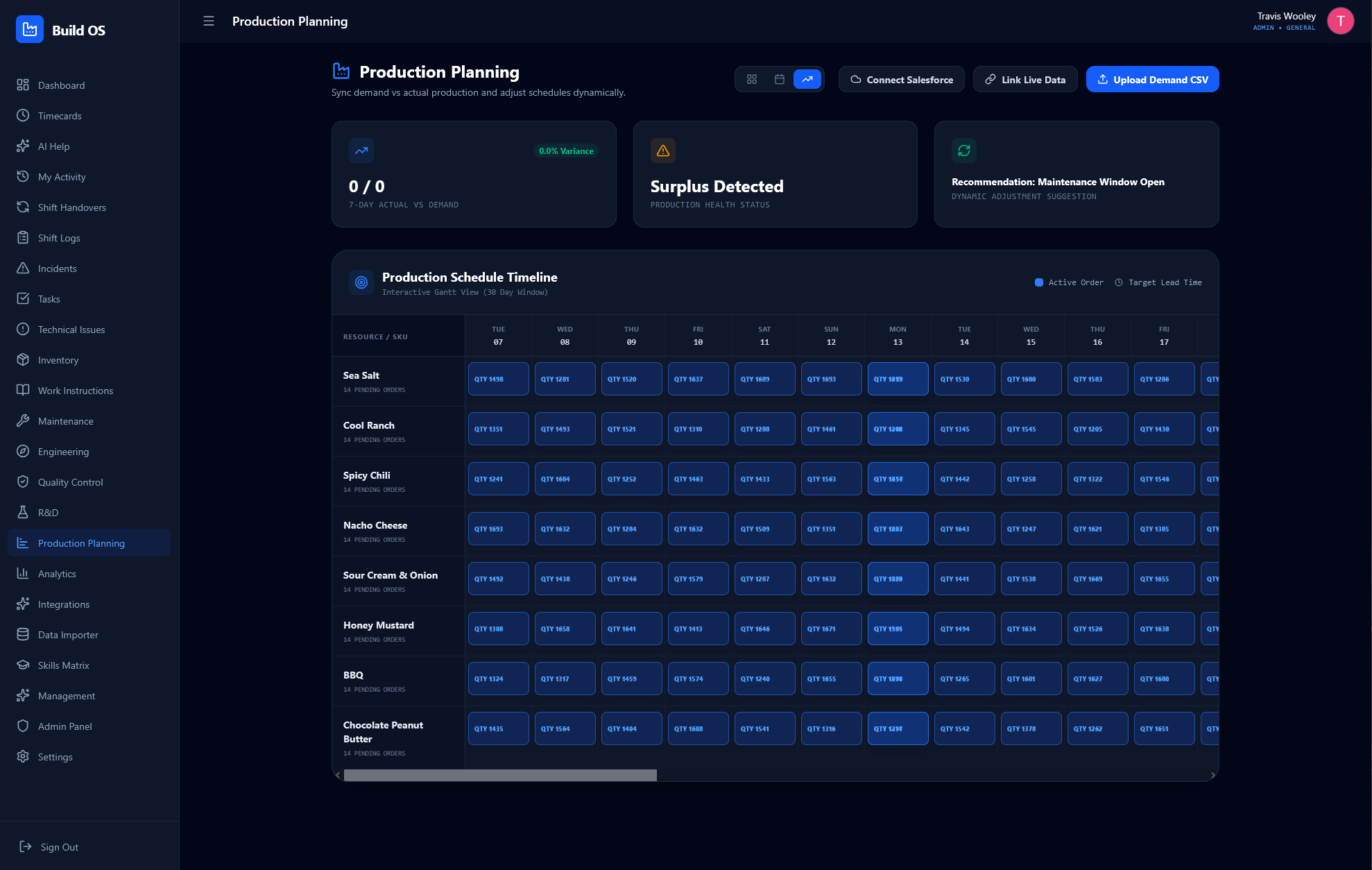Screen dimensions: 1372x870
Task: Open Tasks checkbox icon in sidebar
Action: 23,298
